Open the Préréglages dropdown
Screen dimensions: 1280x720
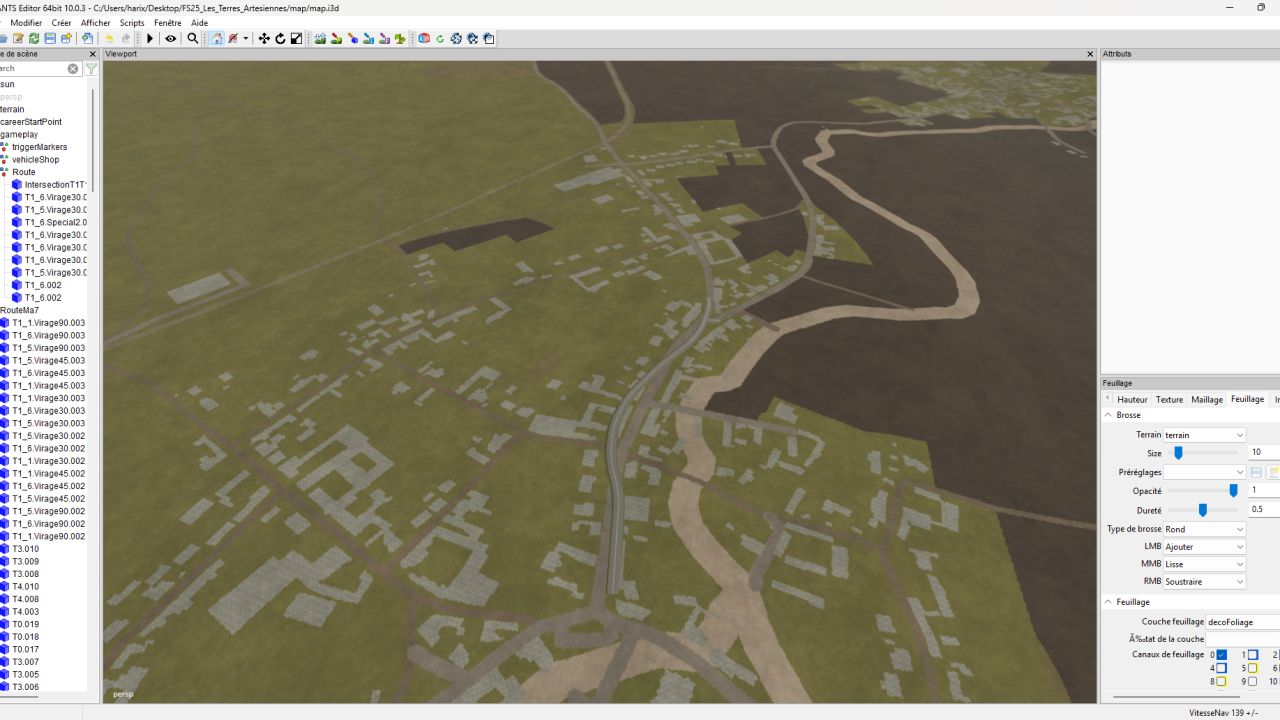[1204, 472]
